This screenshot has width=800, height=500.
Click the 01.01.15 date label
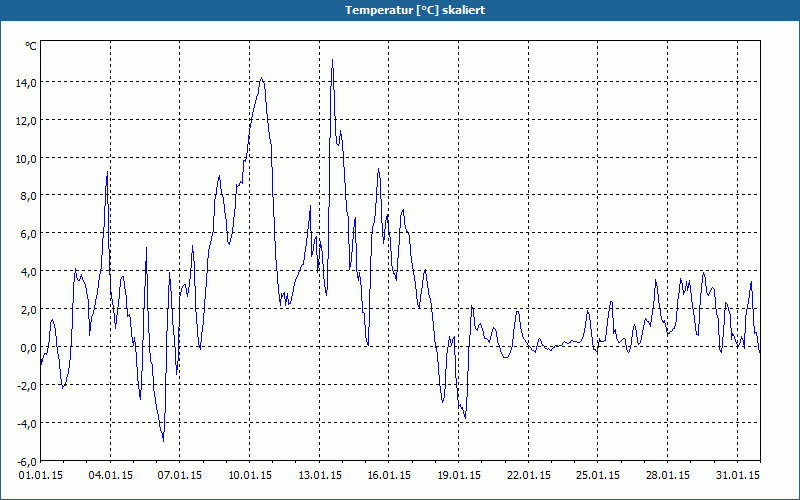click(x=41, y=475)
